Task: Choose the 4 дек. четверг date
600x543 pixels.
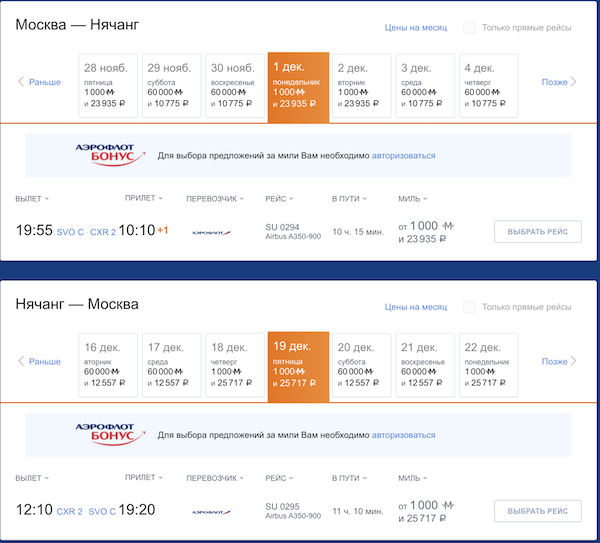Action: (x=489, y=85)
